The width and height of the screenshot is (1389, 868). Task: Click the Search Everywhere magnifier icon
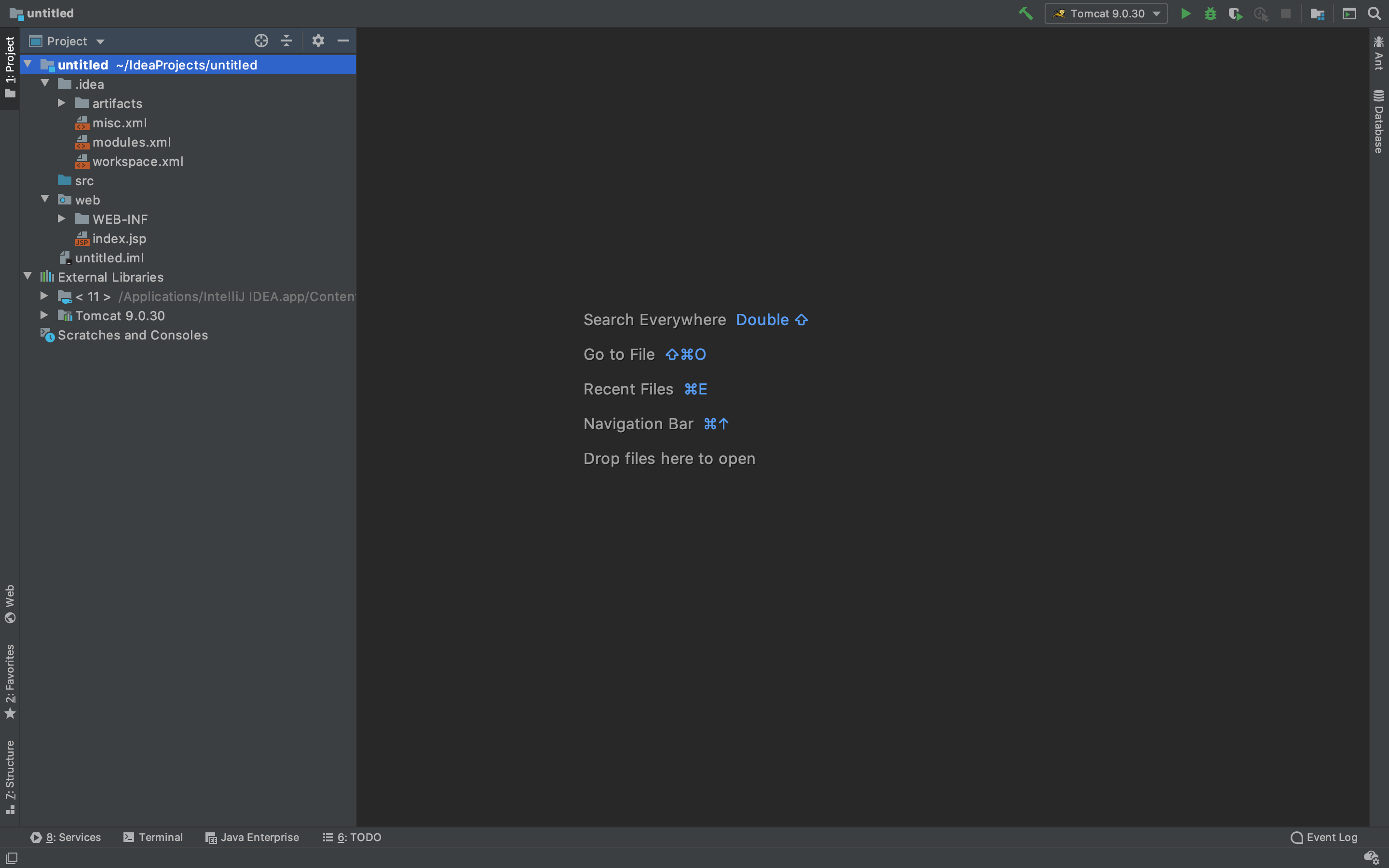click(1374, 14)
